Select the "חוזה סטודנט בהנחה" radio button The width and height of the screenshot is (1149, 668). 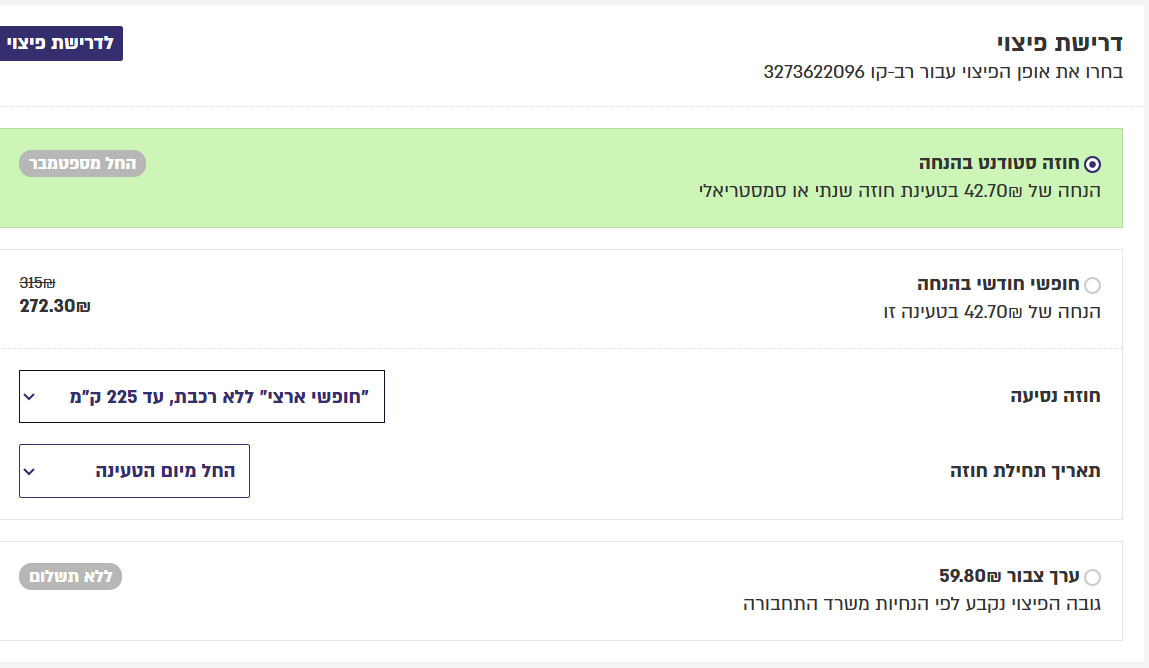pos(1093,164)
